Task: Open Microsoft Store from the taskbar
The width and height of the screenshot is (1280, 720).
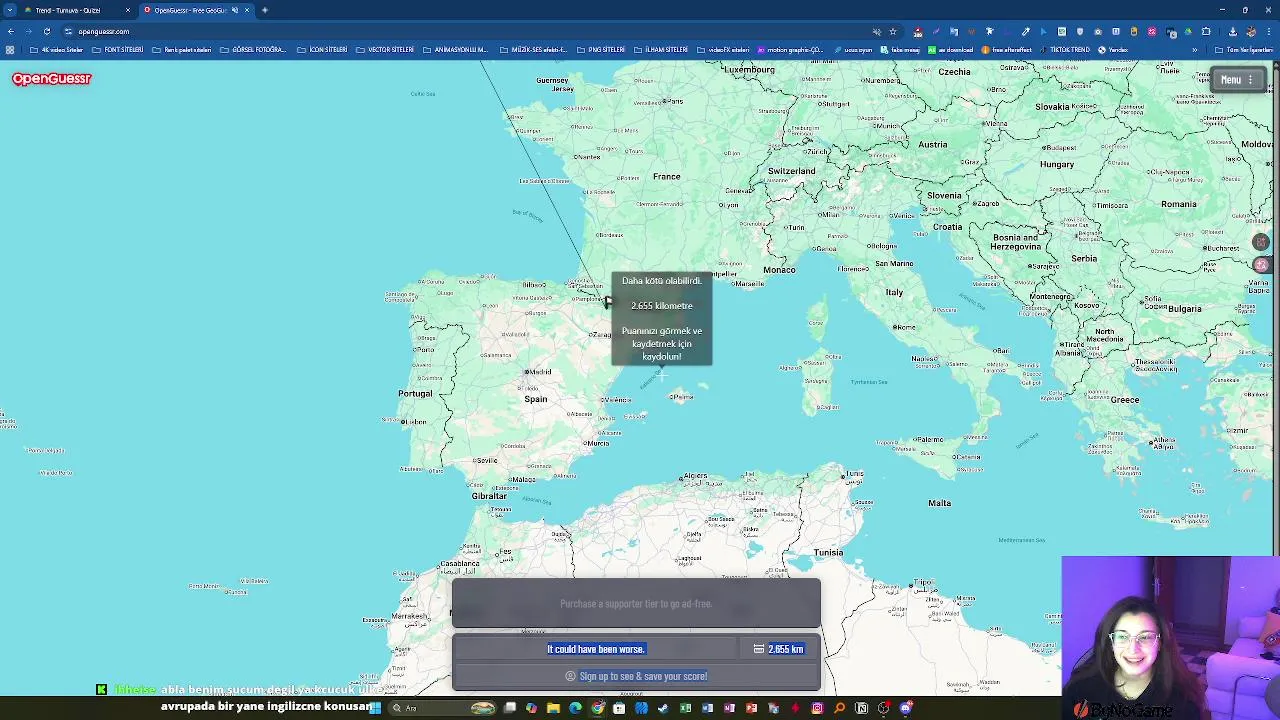Action: [x=619, y=708]
